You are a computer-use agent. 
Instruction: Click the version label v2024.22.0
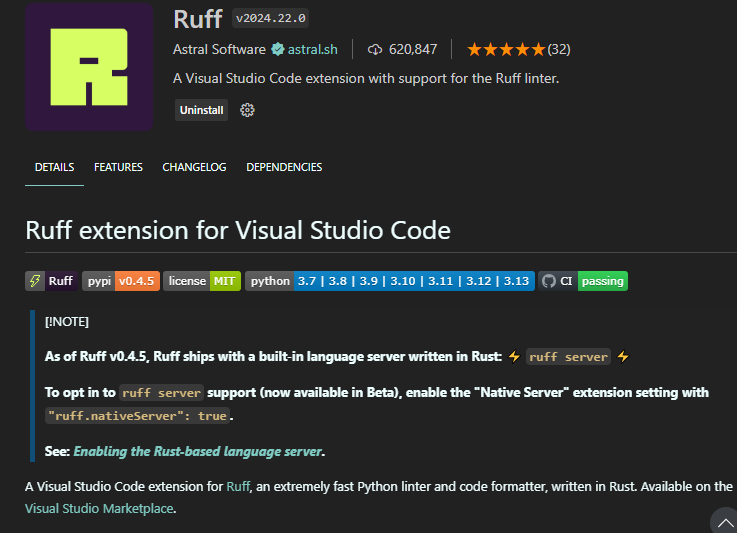tap(270, 18)
